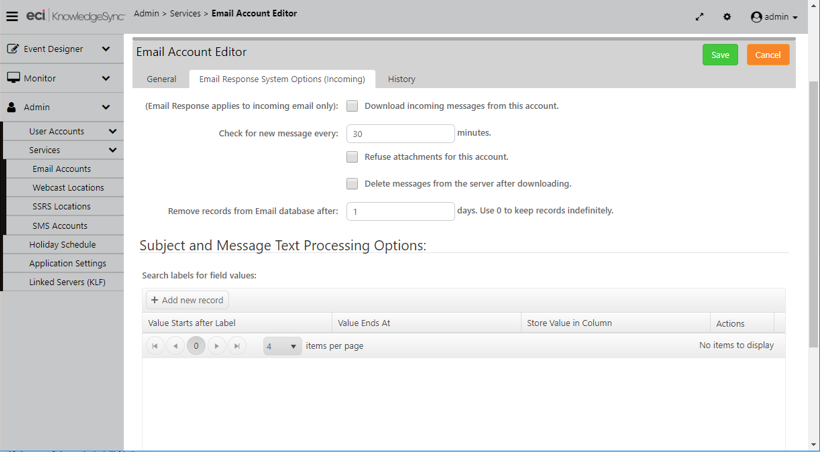Click the Monitor screen icon
This screenshot has height=455, width=824.
pyautogui.click(x=13, y=78)
